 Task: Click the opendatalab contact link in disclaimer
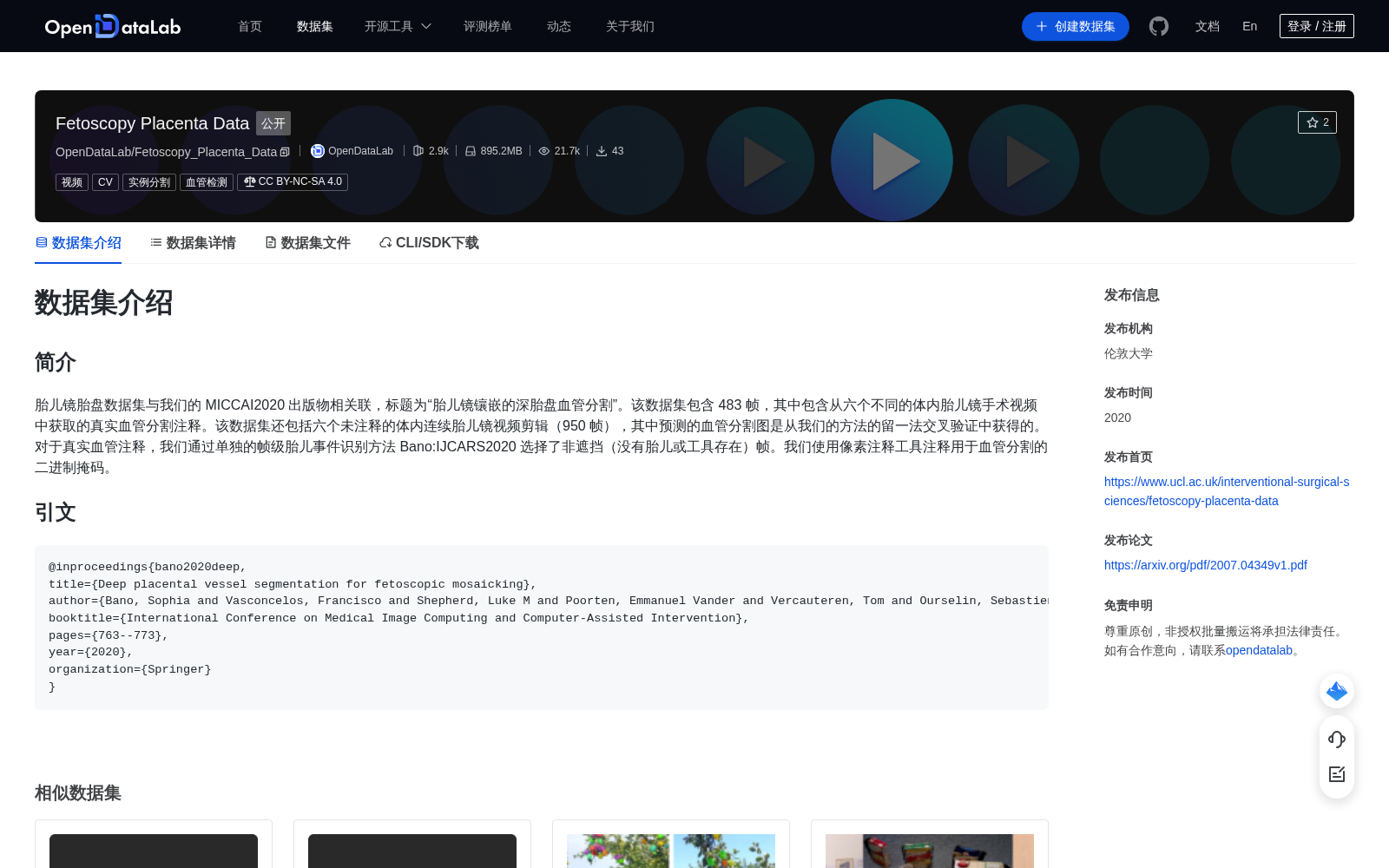click(x=1259, y=650)
